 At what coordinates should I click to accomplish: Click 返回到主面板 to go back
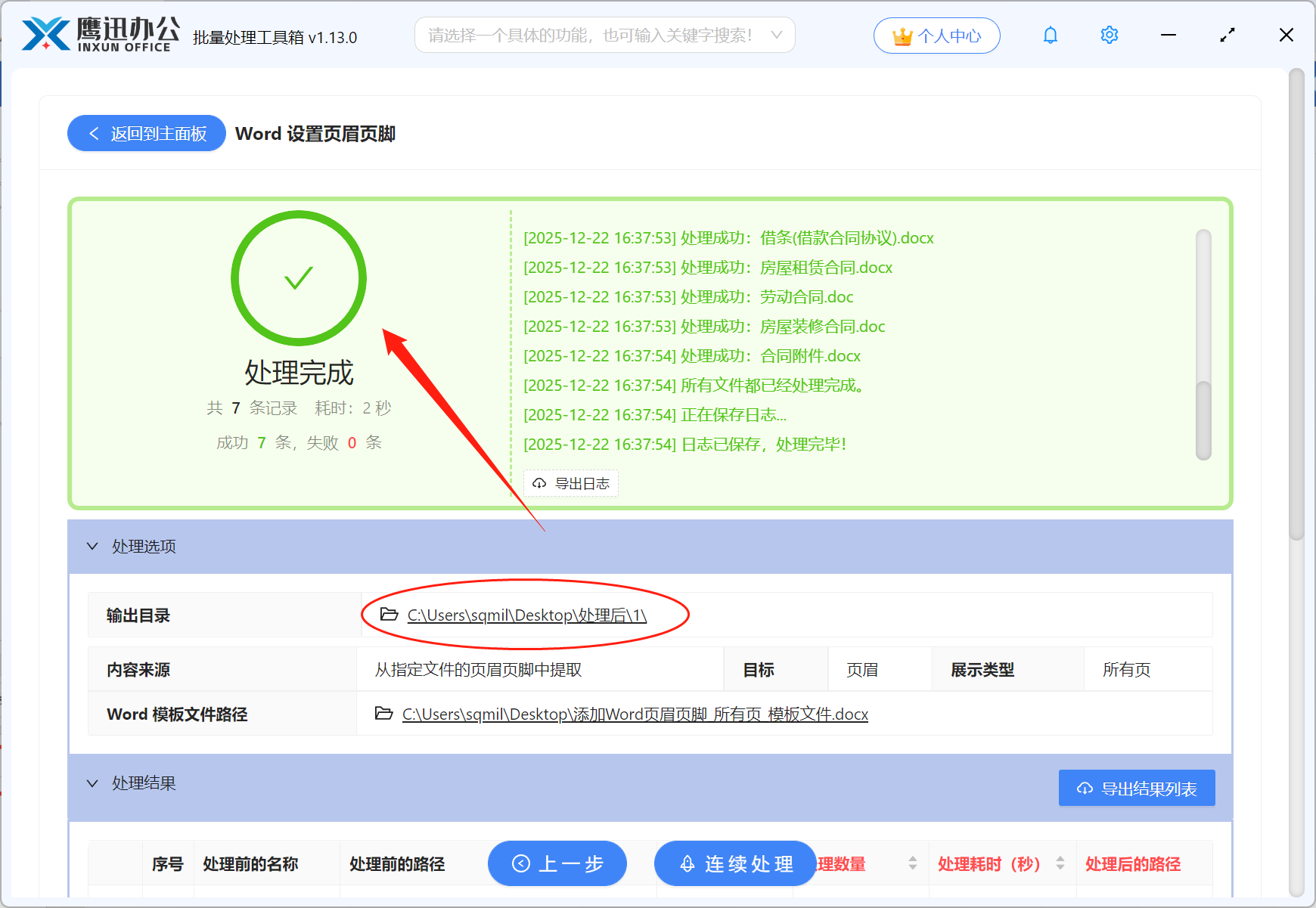coord(146,132)
